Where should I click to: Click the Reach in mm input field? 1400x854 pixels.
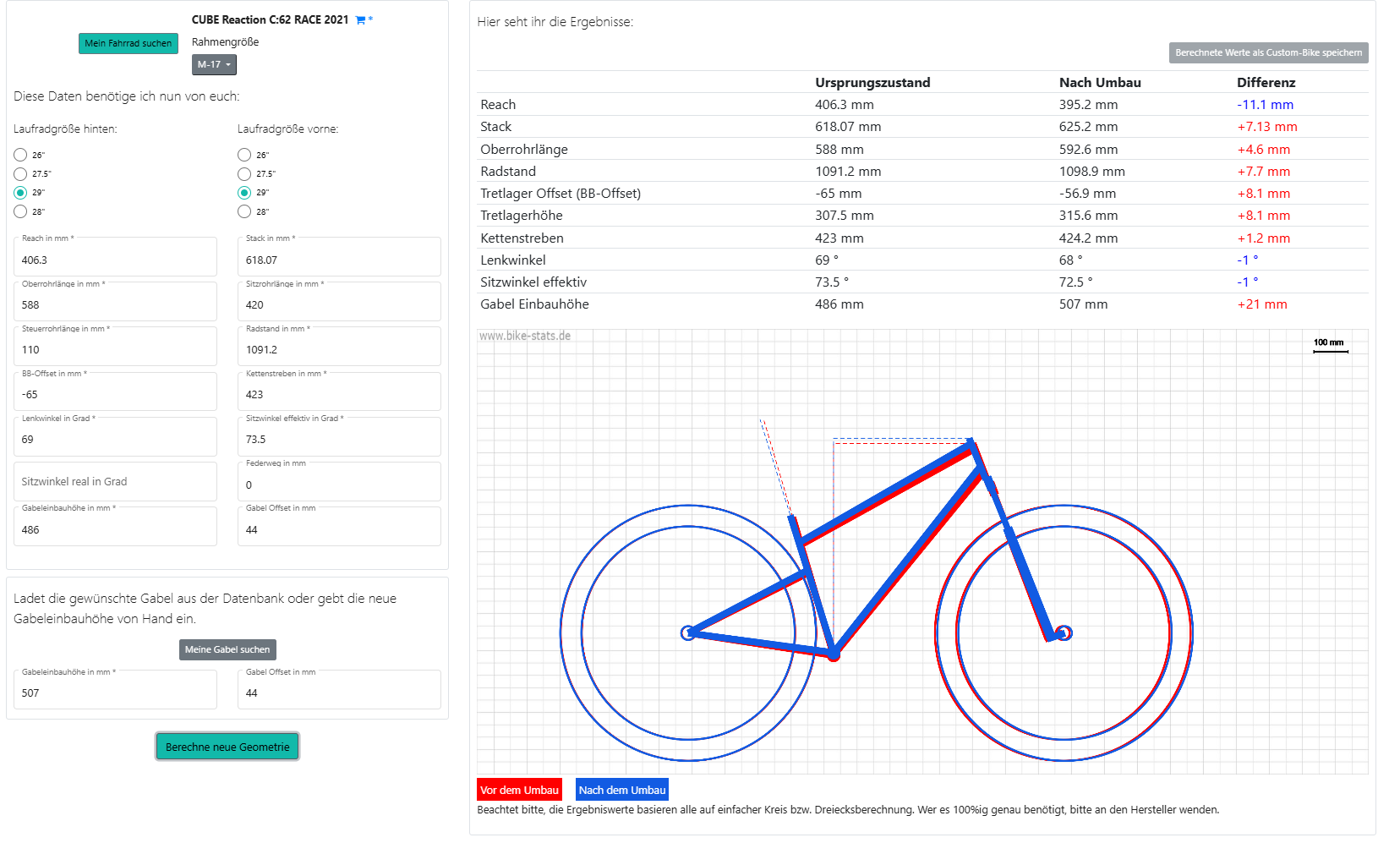115,260
